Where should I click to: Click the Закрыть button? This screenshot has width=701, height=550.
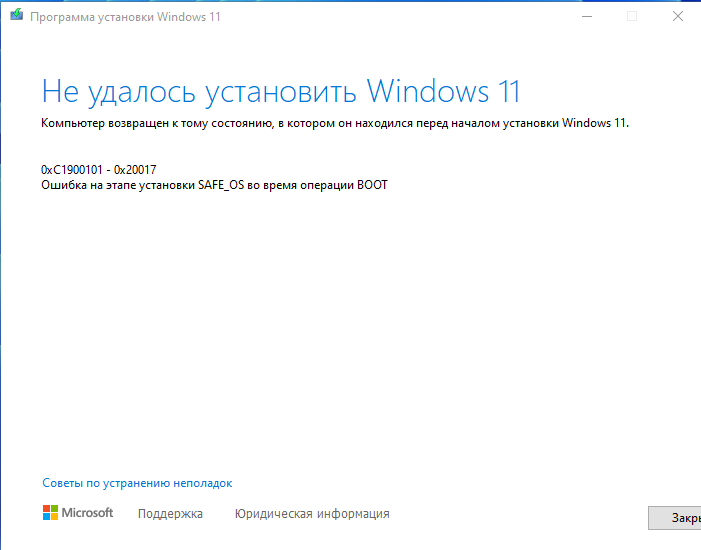[675, 518]
